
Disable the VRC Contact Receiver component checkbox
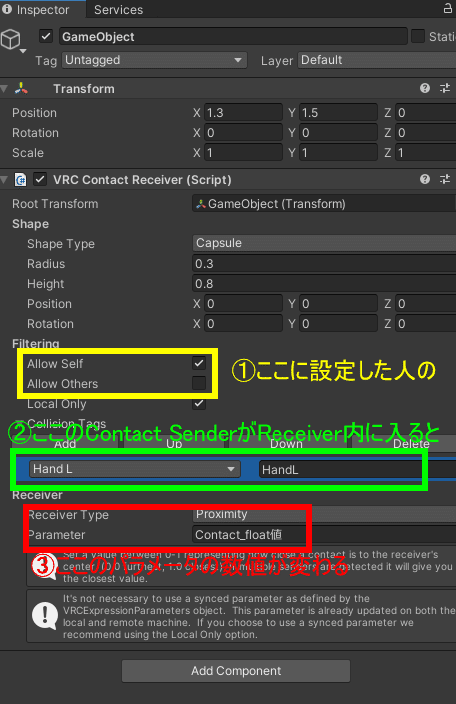(40, 180)
